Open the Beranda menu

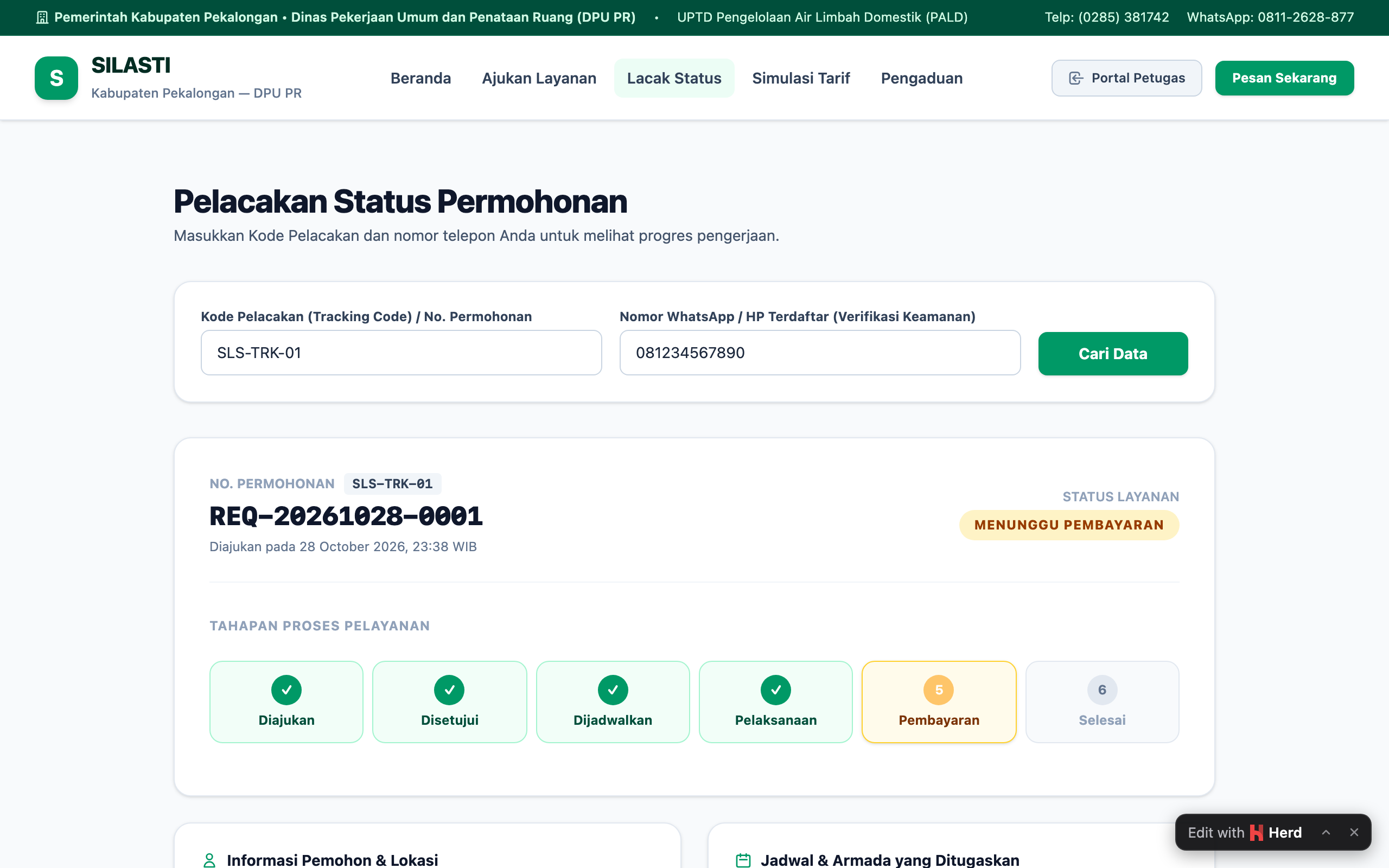(x=420, y=78)
